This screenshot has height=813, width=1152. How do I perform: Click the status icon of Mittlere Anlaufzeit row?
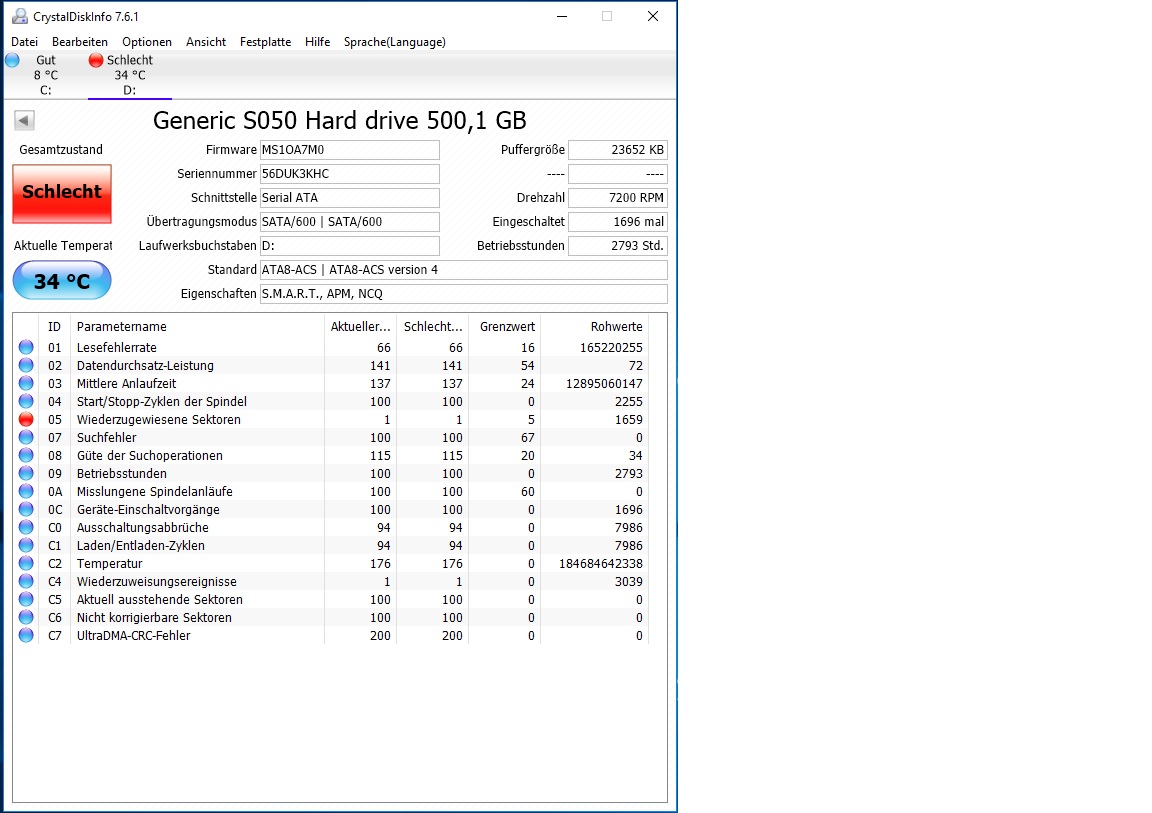(x=26, y=383)
